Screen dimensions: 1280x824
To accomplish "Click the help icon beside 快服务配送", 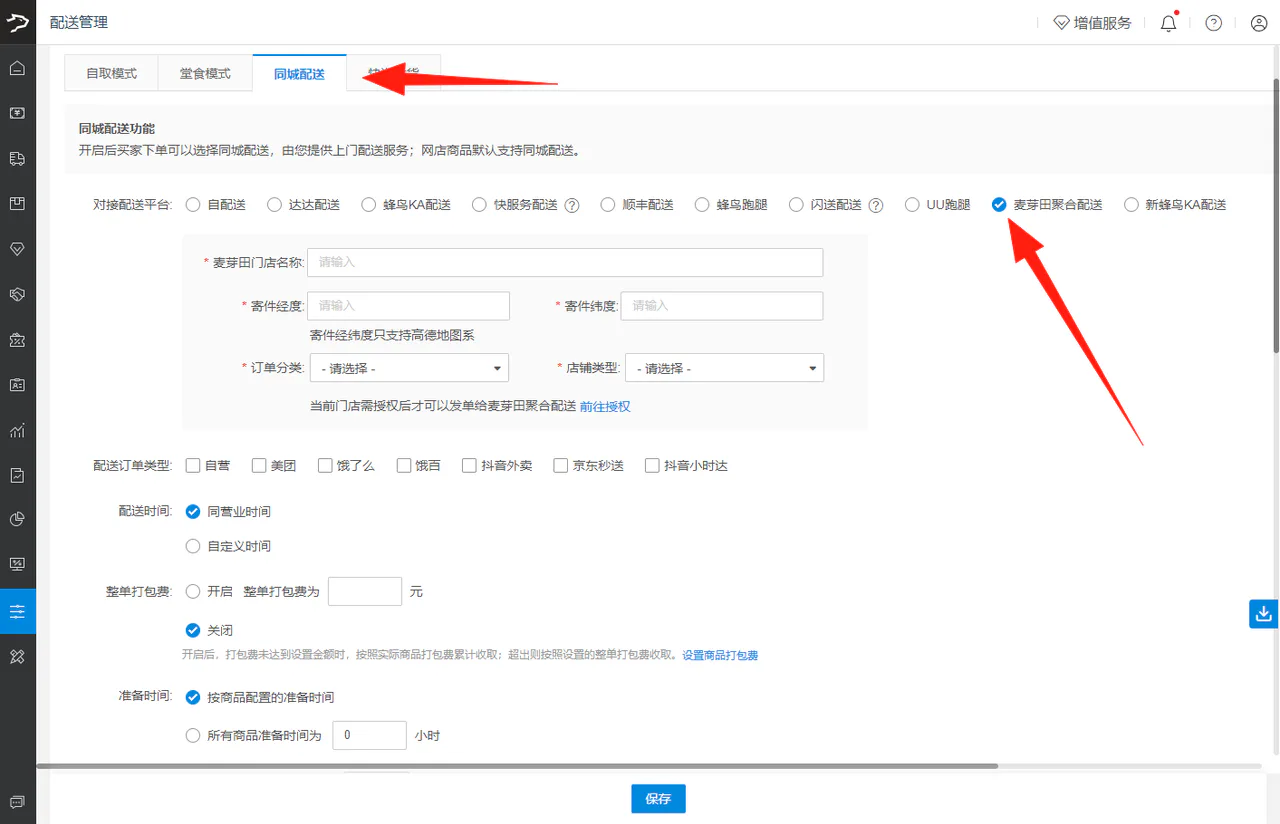I will [572, 205].
